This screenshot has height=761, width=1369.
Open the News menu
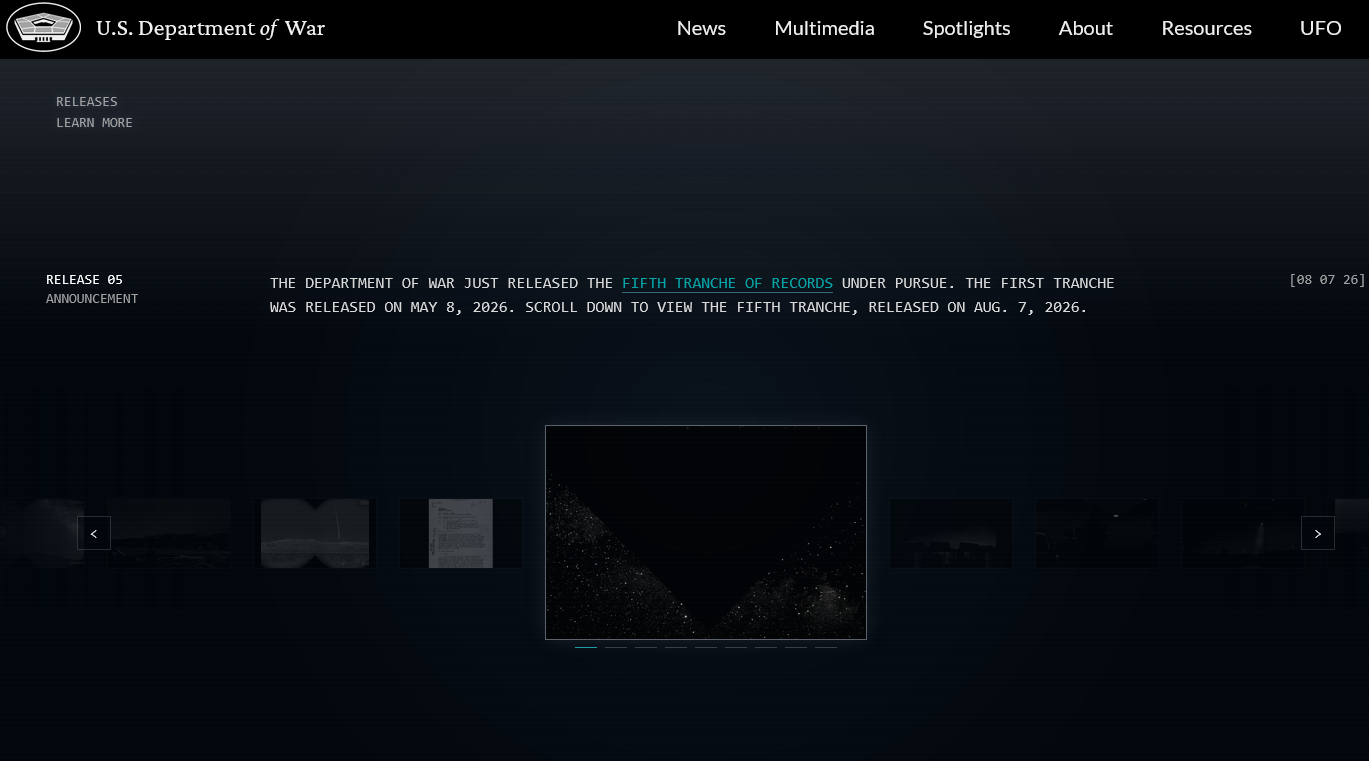701,28
